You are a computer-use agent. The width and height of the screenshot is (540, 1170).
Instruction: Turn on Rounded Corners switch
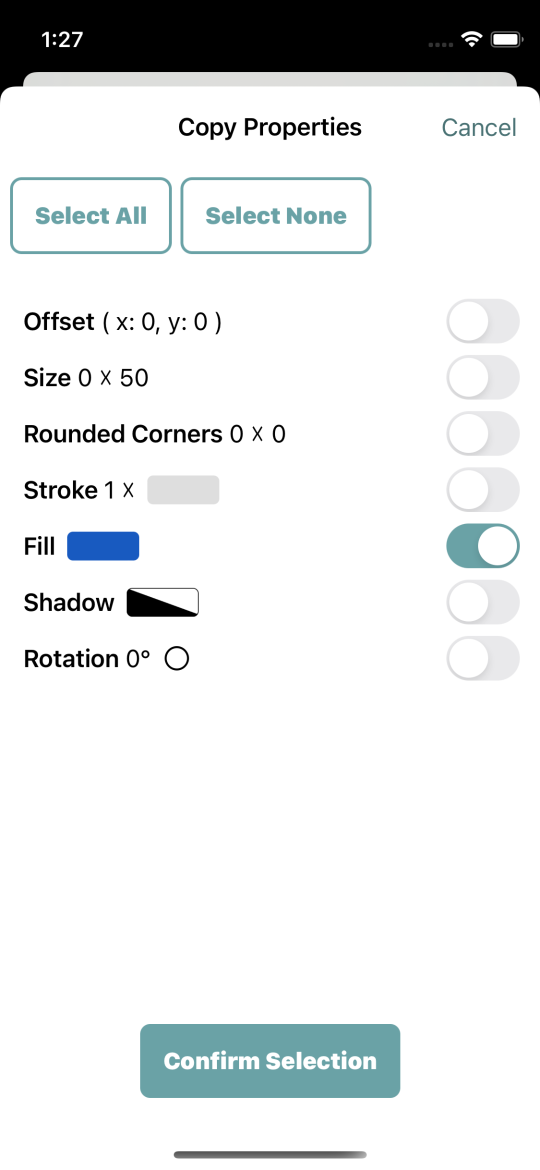(x=483, y=434)
